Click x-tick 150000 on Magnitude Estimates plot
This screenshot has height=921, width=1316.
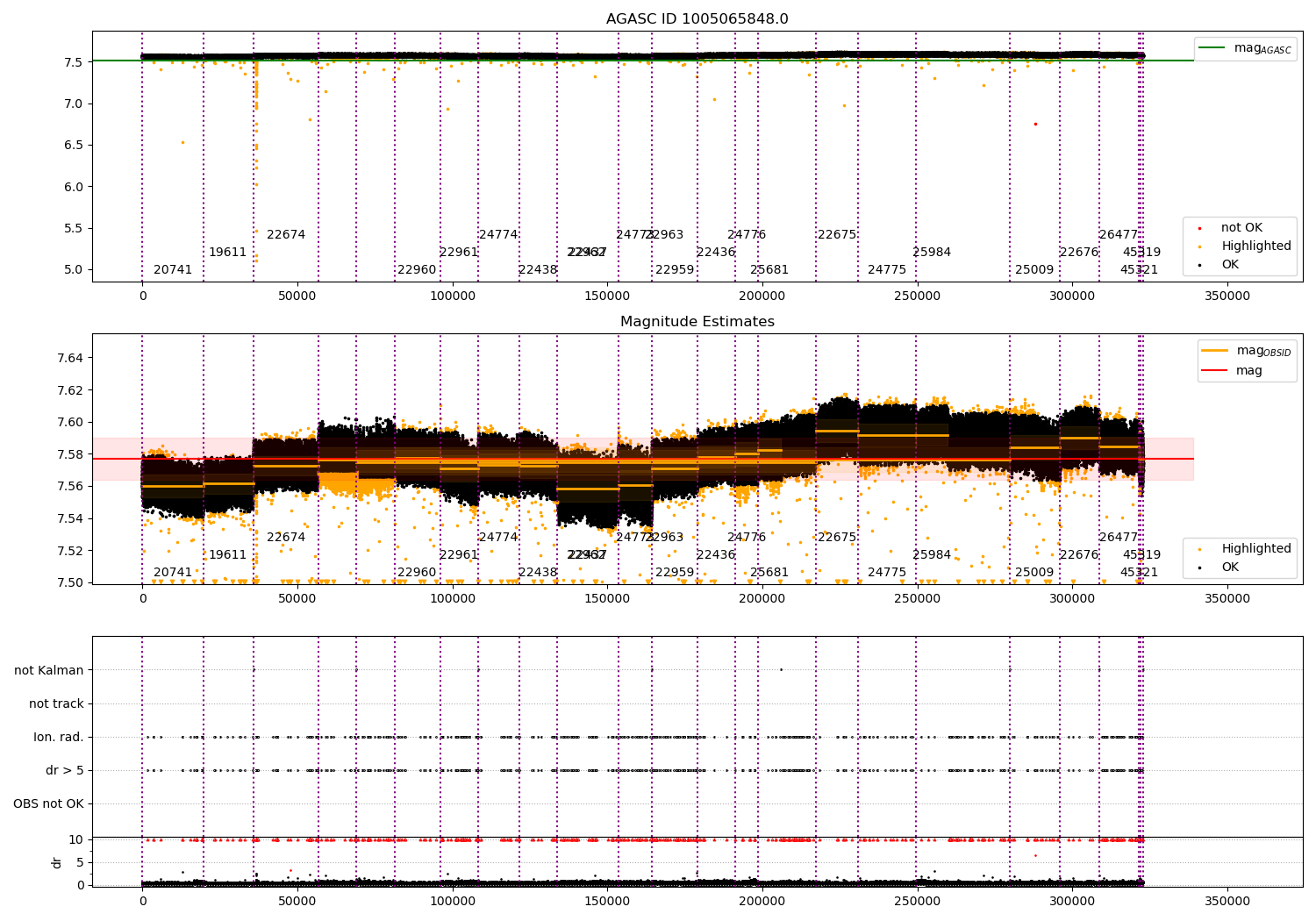[607, 599]
